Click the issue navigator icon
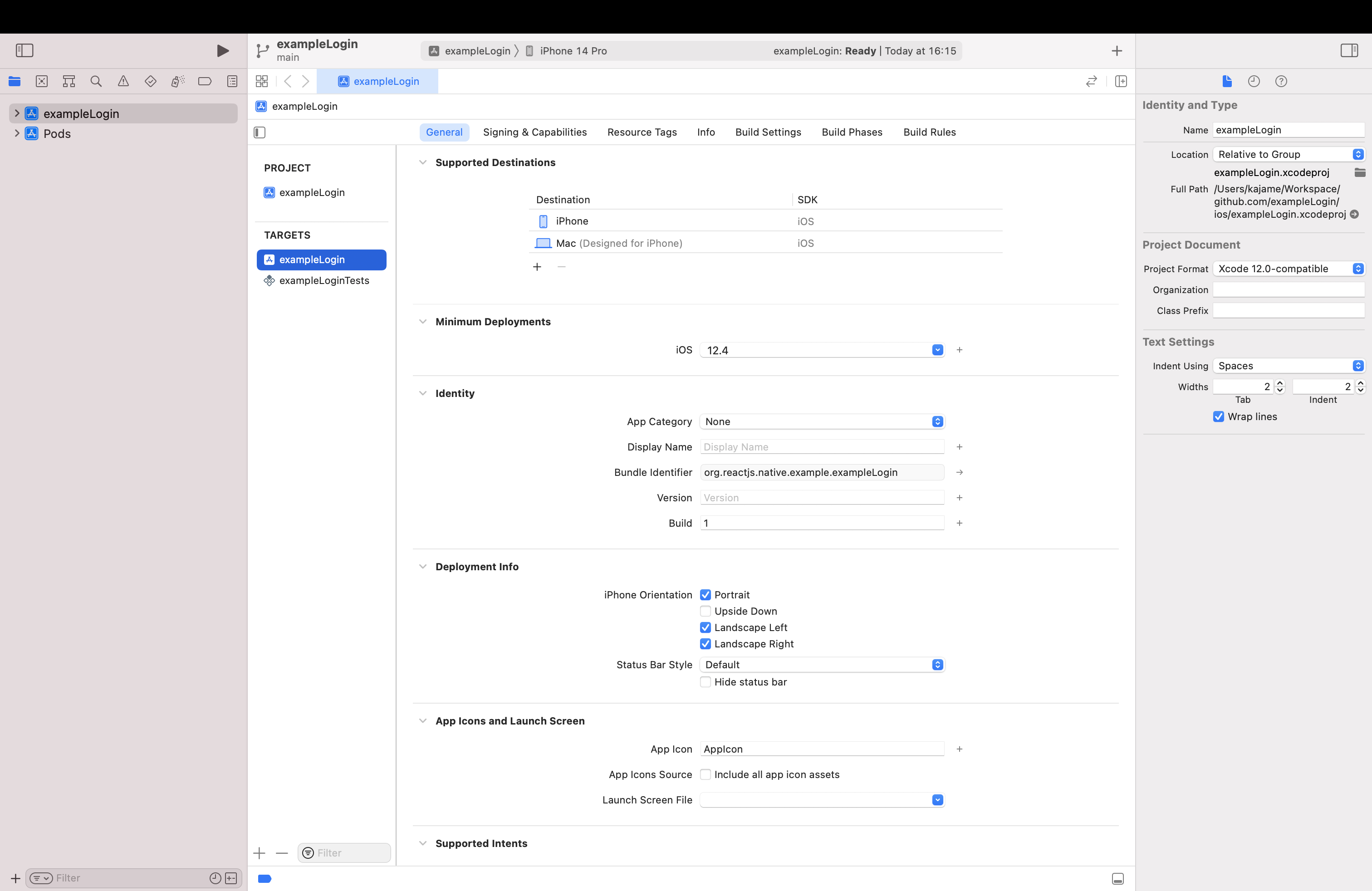Image resolution: width=1372 pixels, height=891 pixels. 123,81
